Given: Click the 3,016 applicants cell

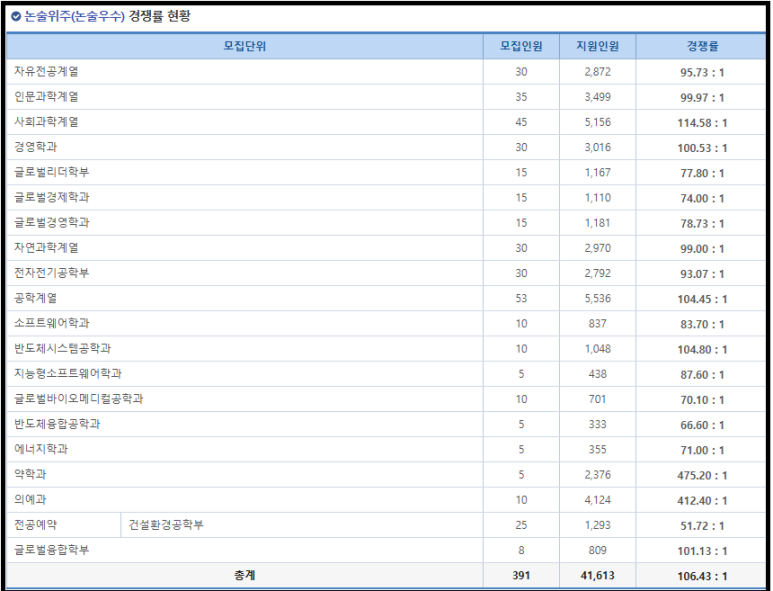Looking at the screenshot, I should [x=597, y=147].
